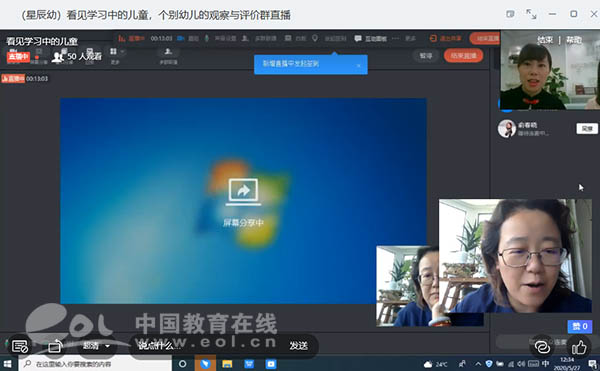This screenshot has height=371, width=600.
Task: Click the camera icon in sharing toolbar
Action: pyautogui.click(x=181, y=38)
